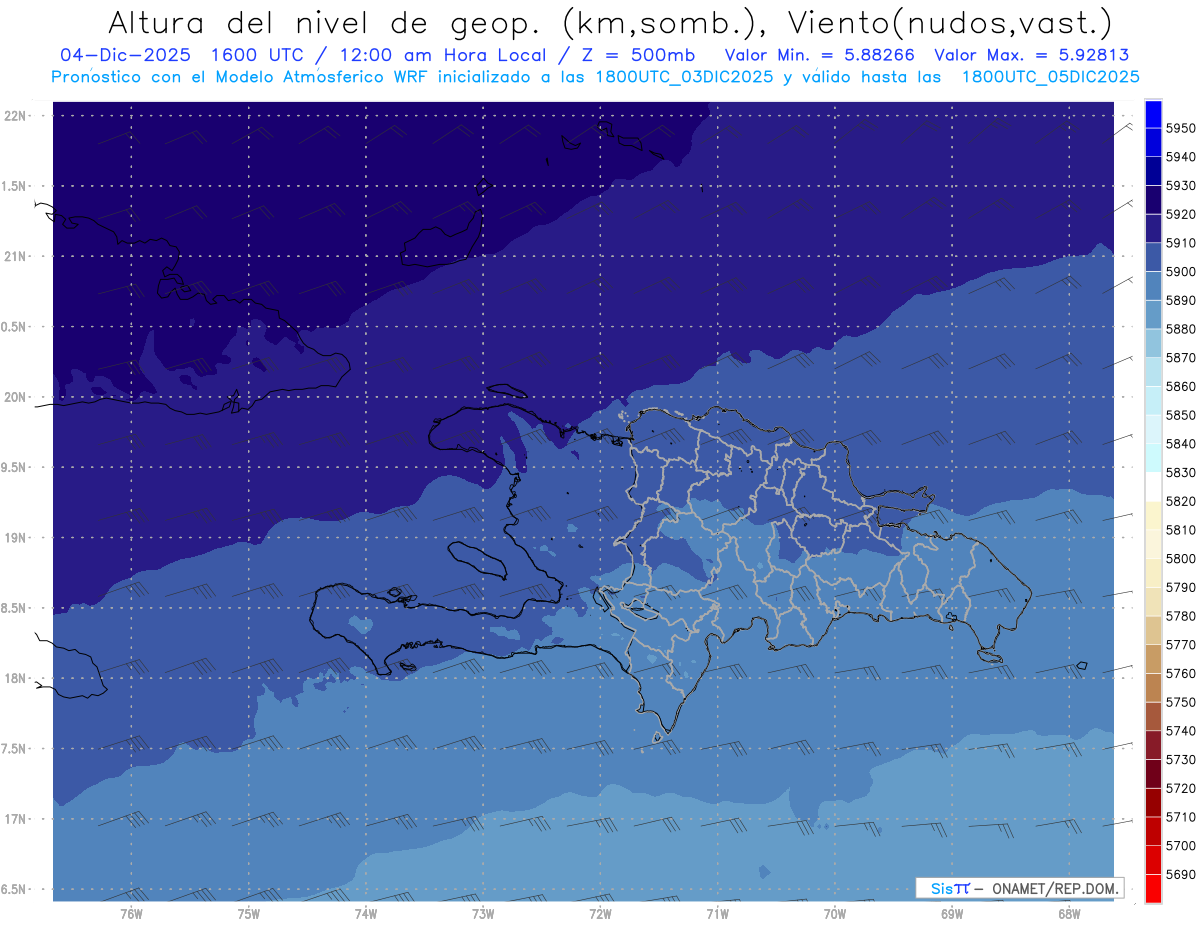The height and width of the screenshot is (927, 1200).
Task: Click 'Valor Max. = 5.92813' text
Action: tap(1031, 55)
